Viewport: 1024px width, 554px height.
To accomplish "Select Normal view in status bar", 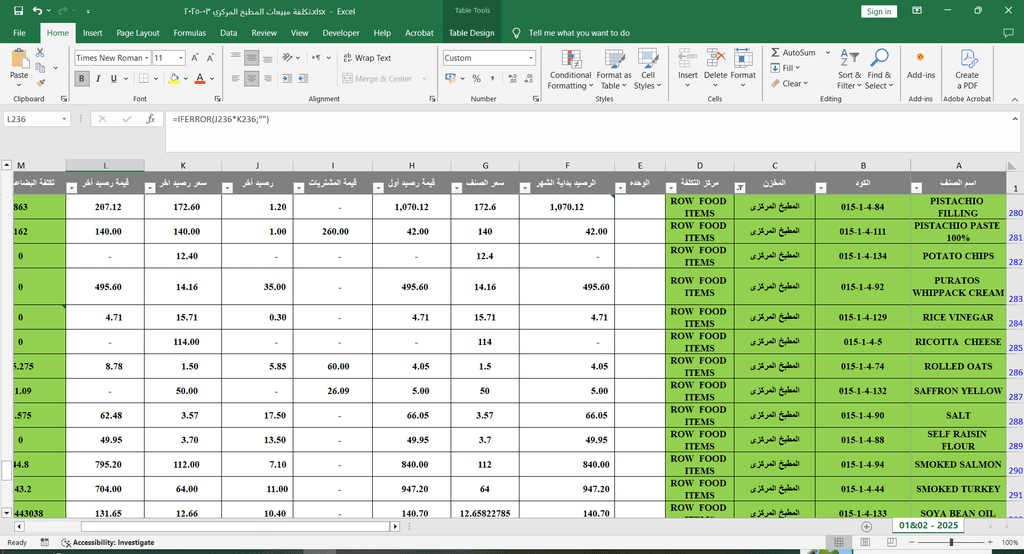I will pyautogui.click(x=839, y=542).
